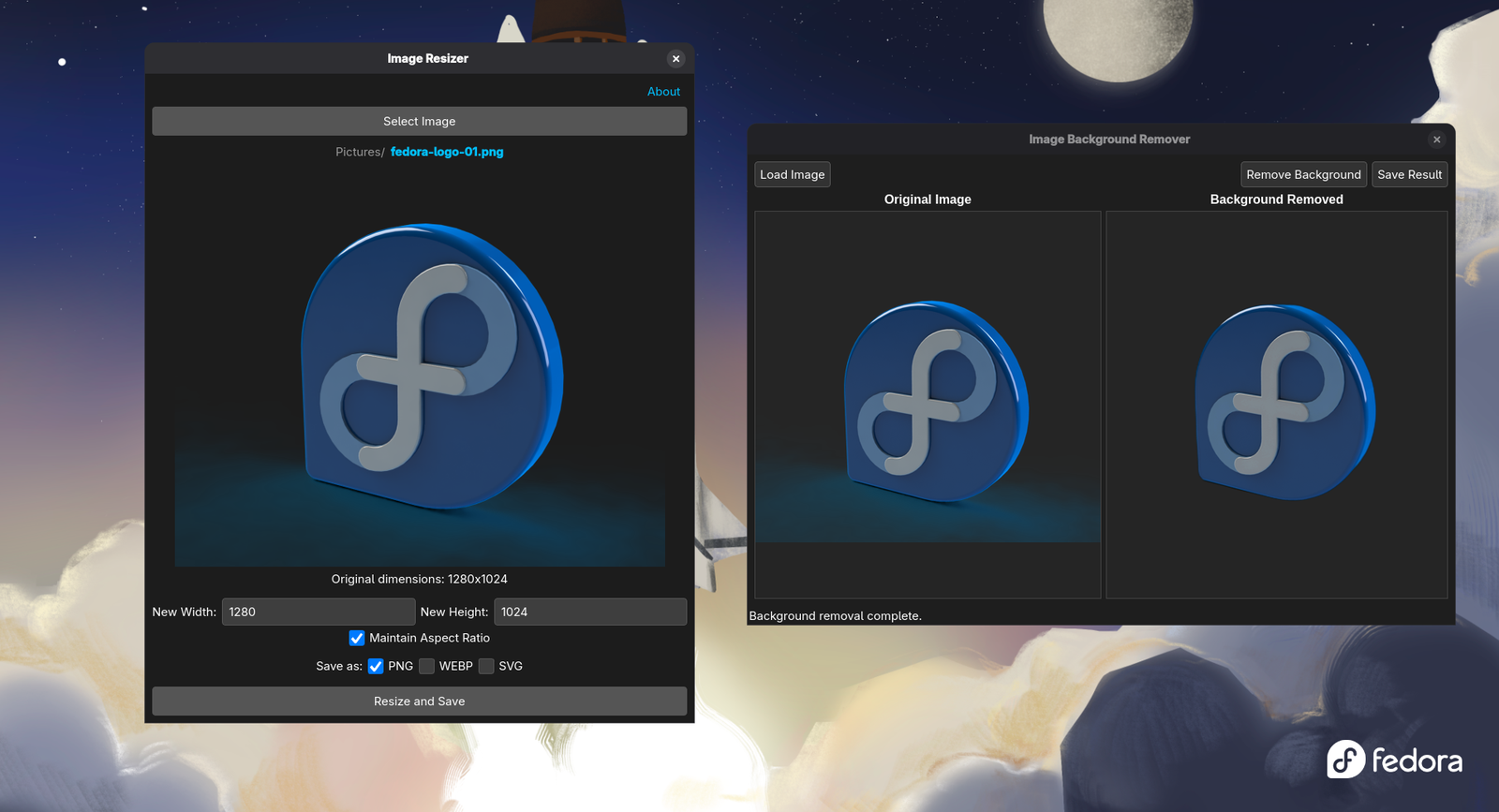Toggle the Maintain Aspect Ratio checkbox
Image resolution: width=1499 pixels, height=812 pixels.
(x=357, y=638)
